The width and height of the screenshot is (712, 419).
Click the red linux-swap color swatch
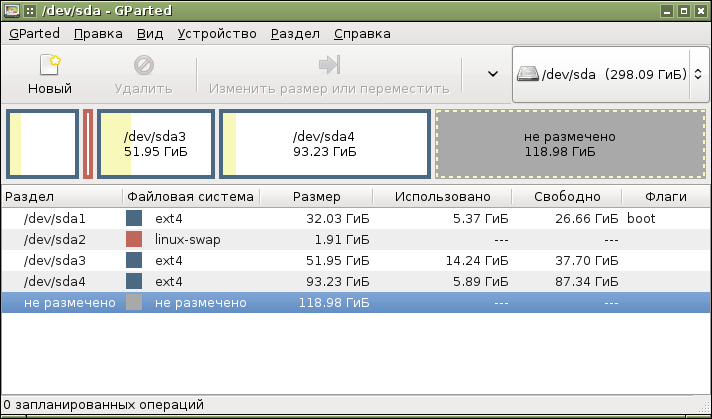pos(134,239)
